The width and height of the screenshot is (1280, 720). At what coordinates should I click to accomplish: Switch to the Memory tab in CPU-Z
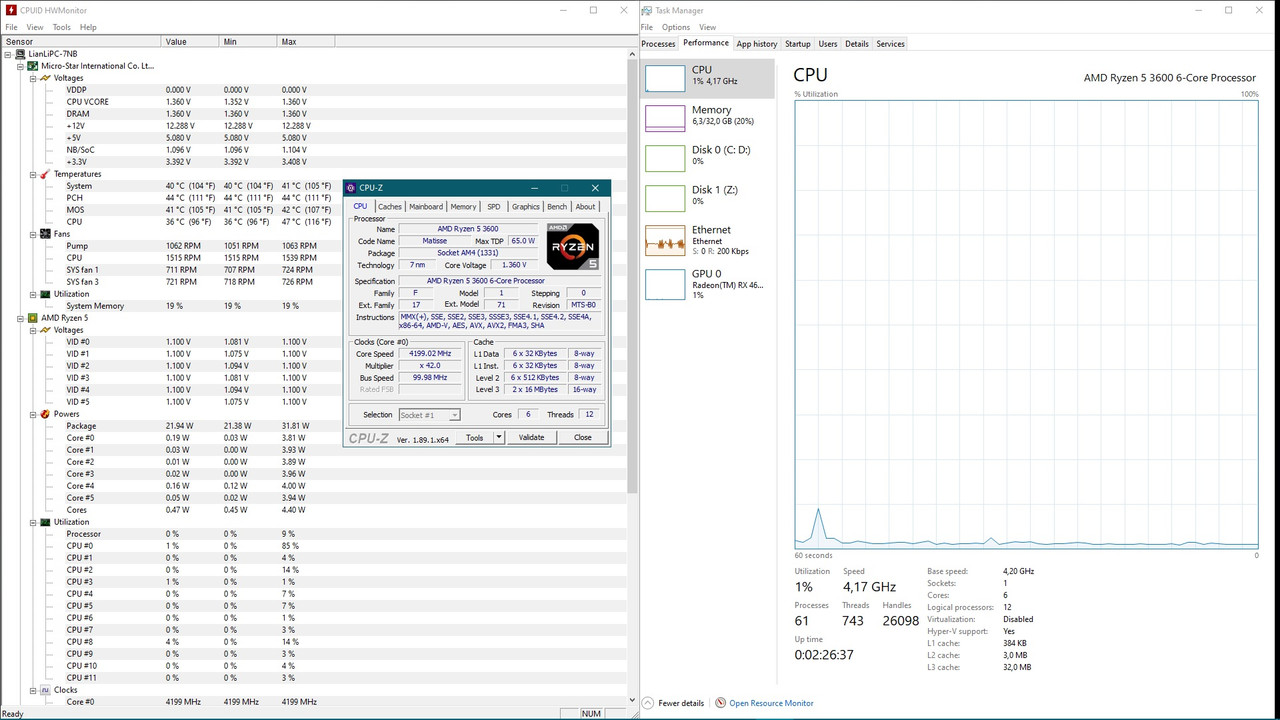pyautogui.click(x=463, y=207)
